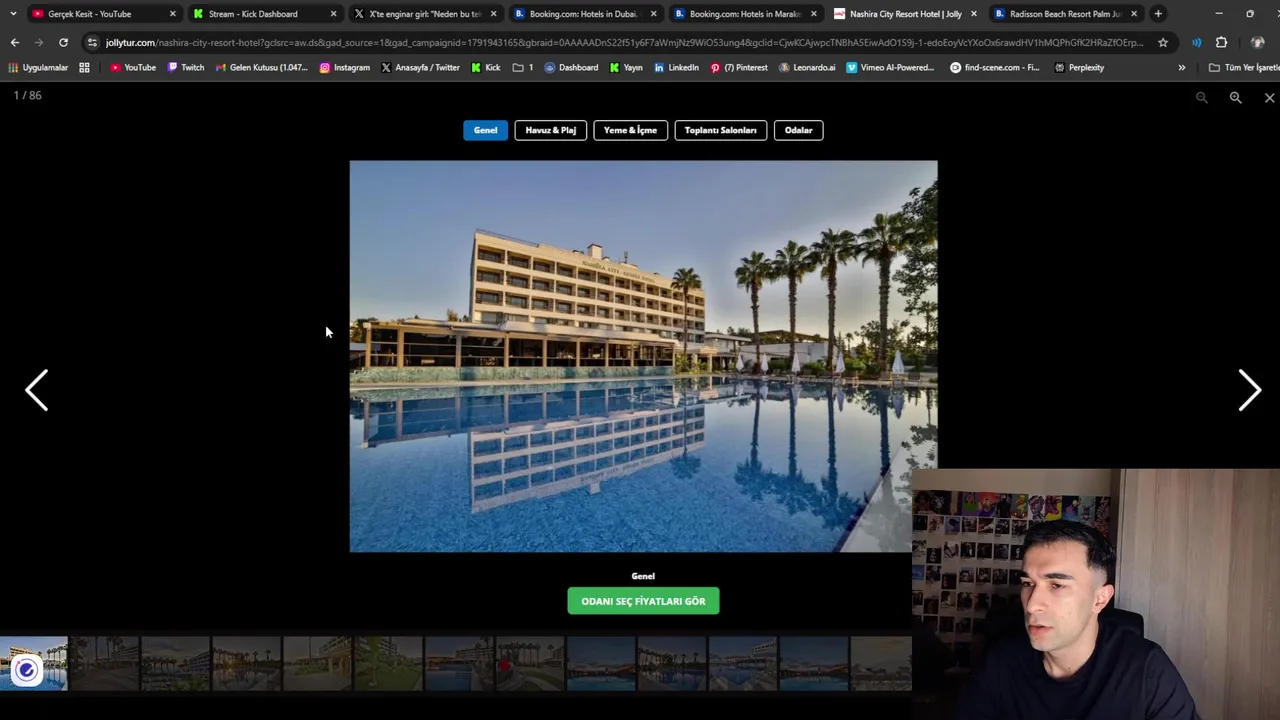Open a new browser tab
The height and width of the screenshot is (720, 1280).
tap(1158, 14)
